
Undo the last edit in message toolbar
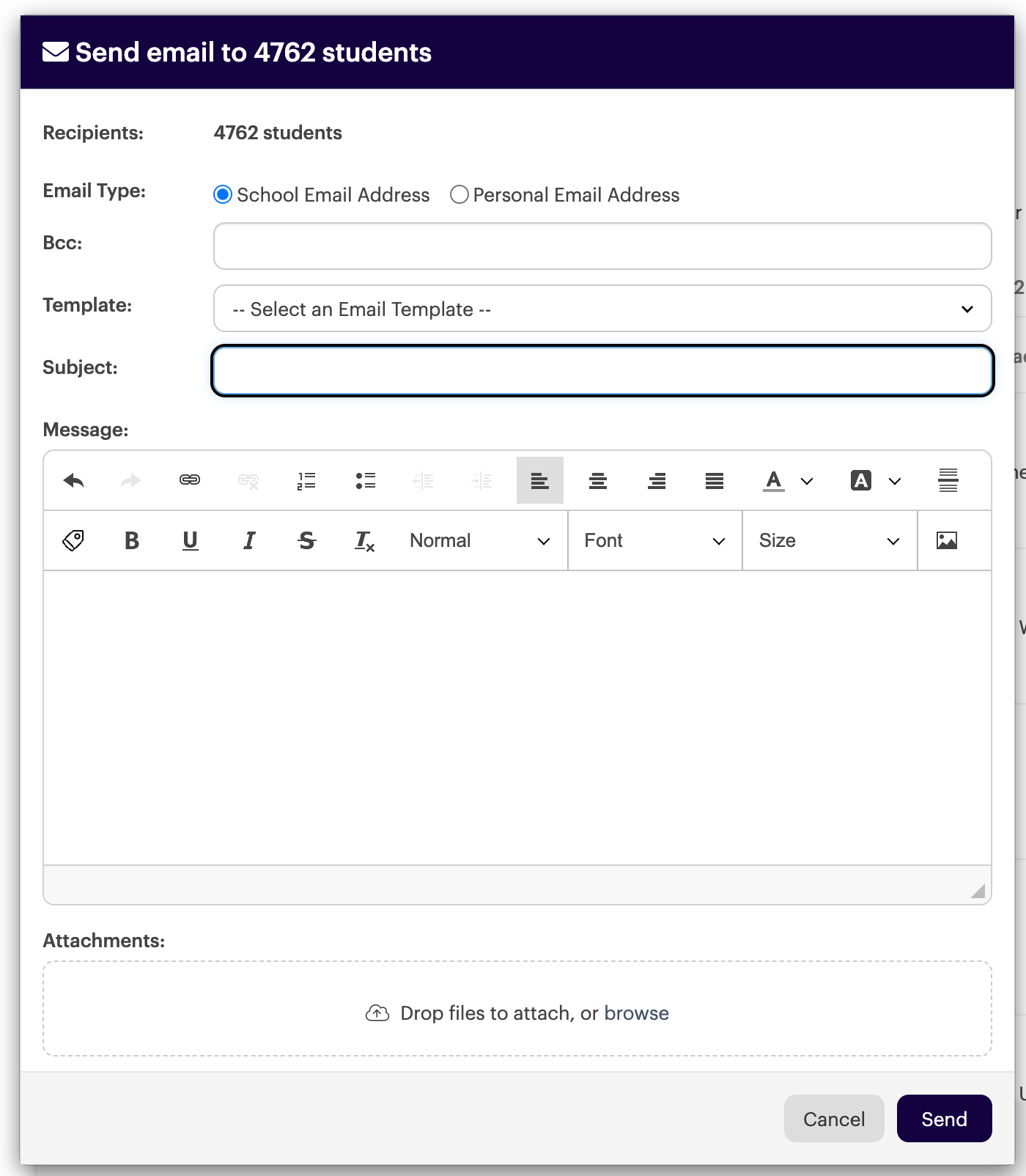pos(73,480)
